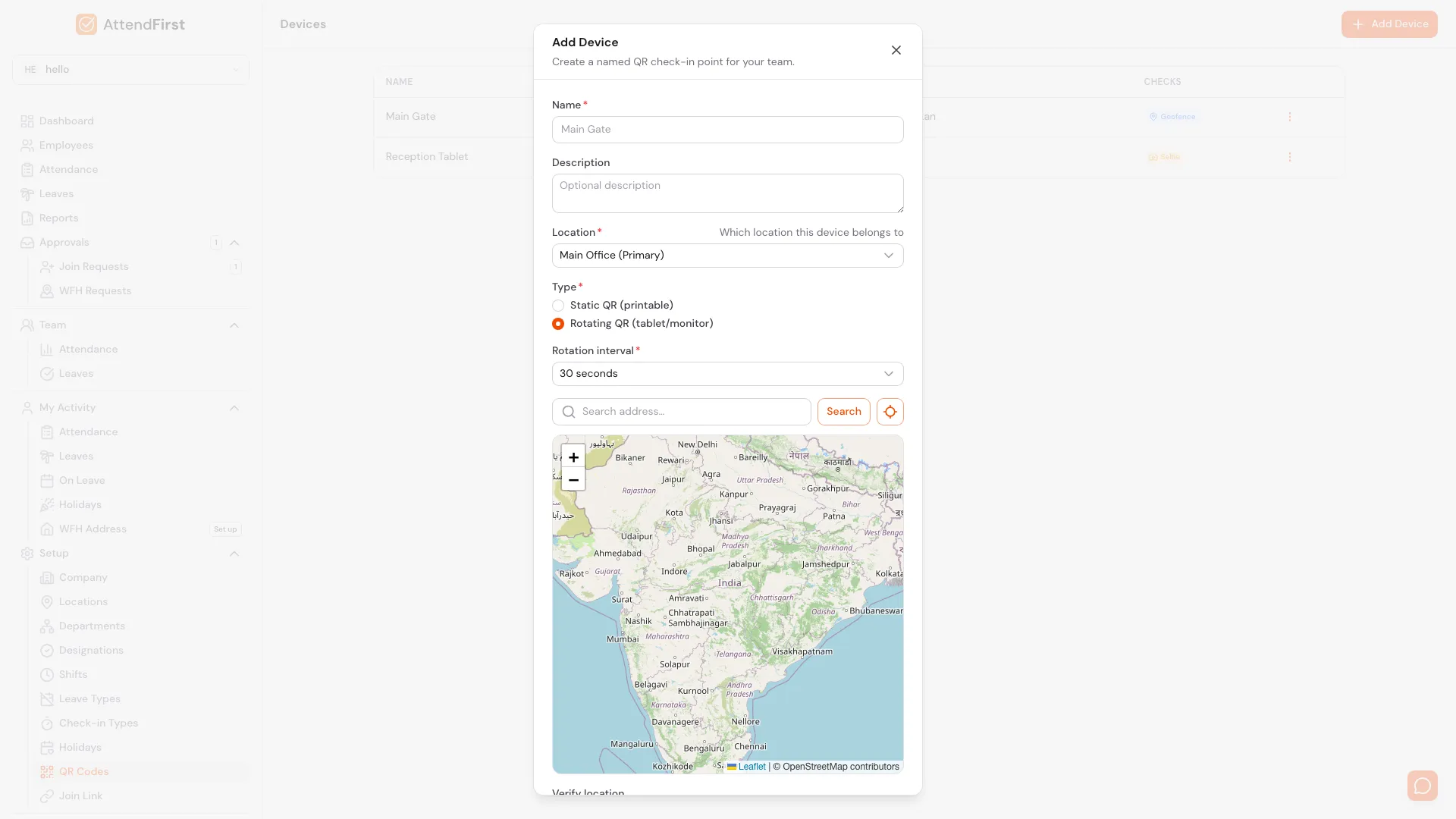Viewport: 1456px width, 819px height.
Task: Click the Leave Types icon
Action: coord(47,699)
